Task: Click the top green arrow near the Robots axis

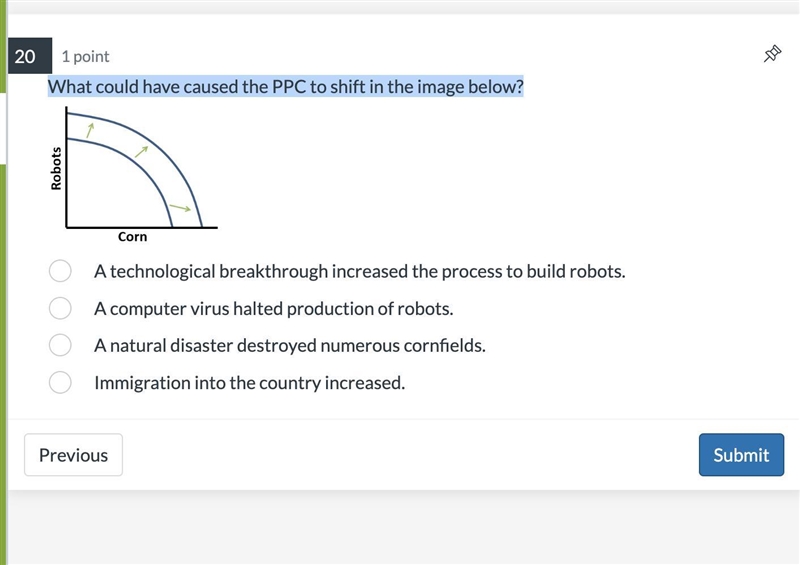Action: [90, 130]
